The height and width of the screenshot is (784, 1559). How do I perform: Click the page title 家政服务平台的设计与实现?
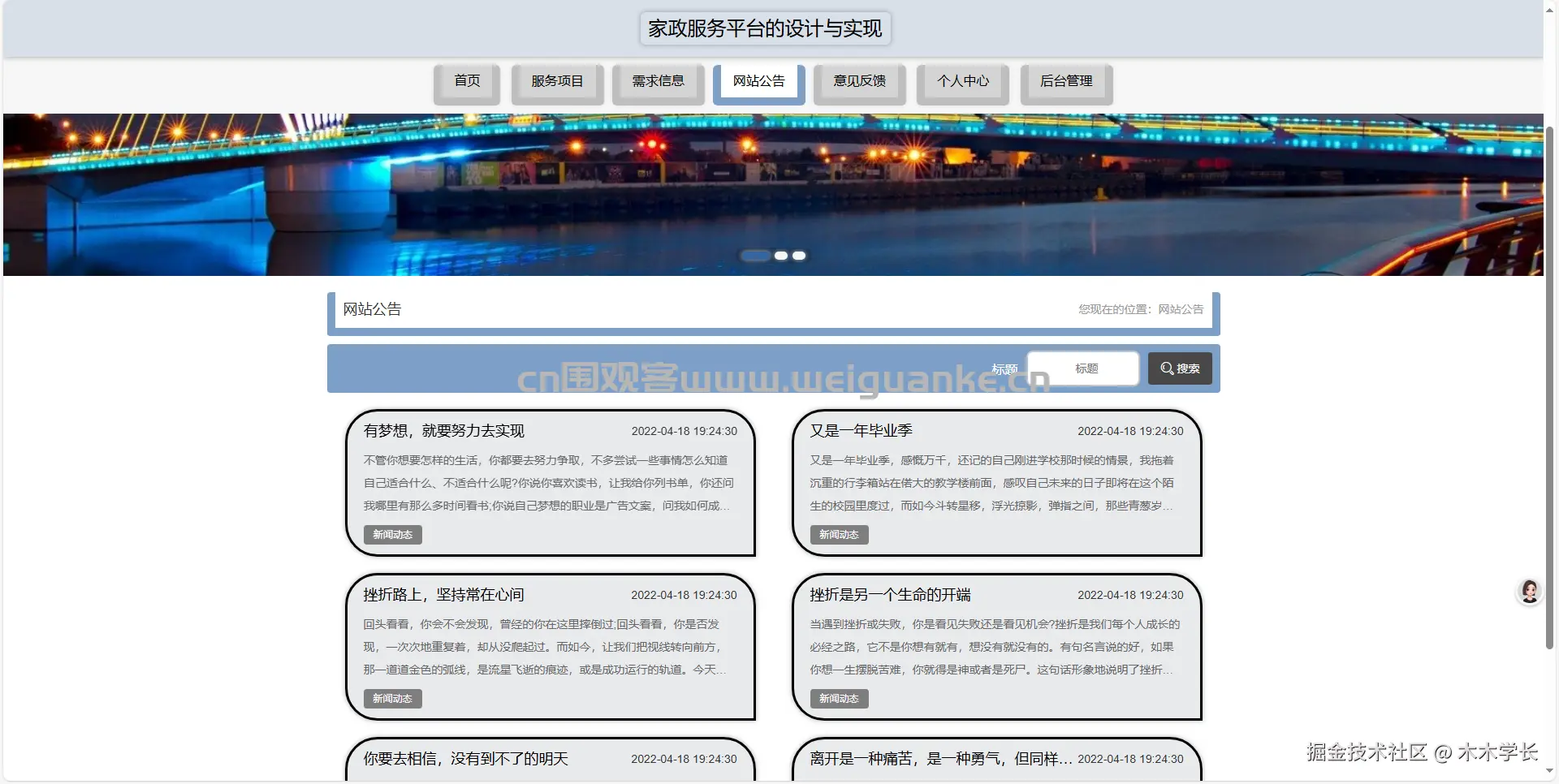765,28
